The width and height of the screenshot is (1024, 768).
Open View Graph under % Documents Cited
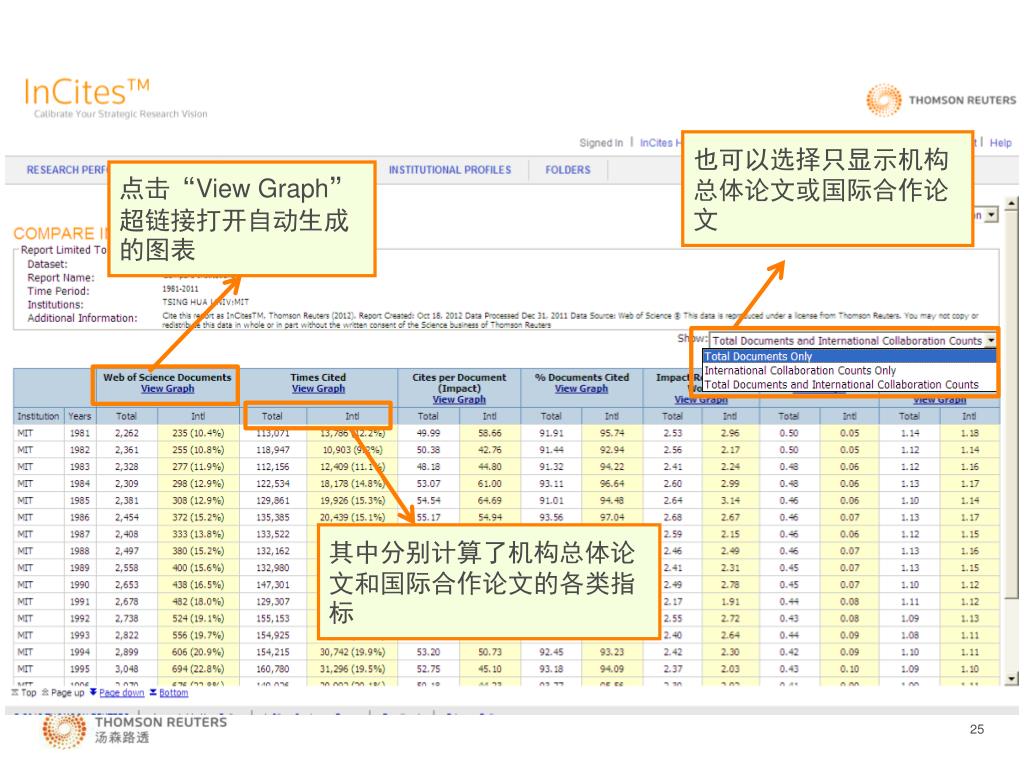(x=581, y=389)
